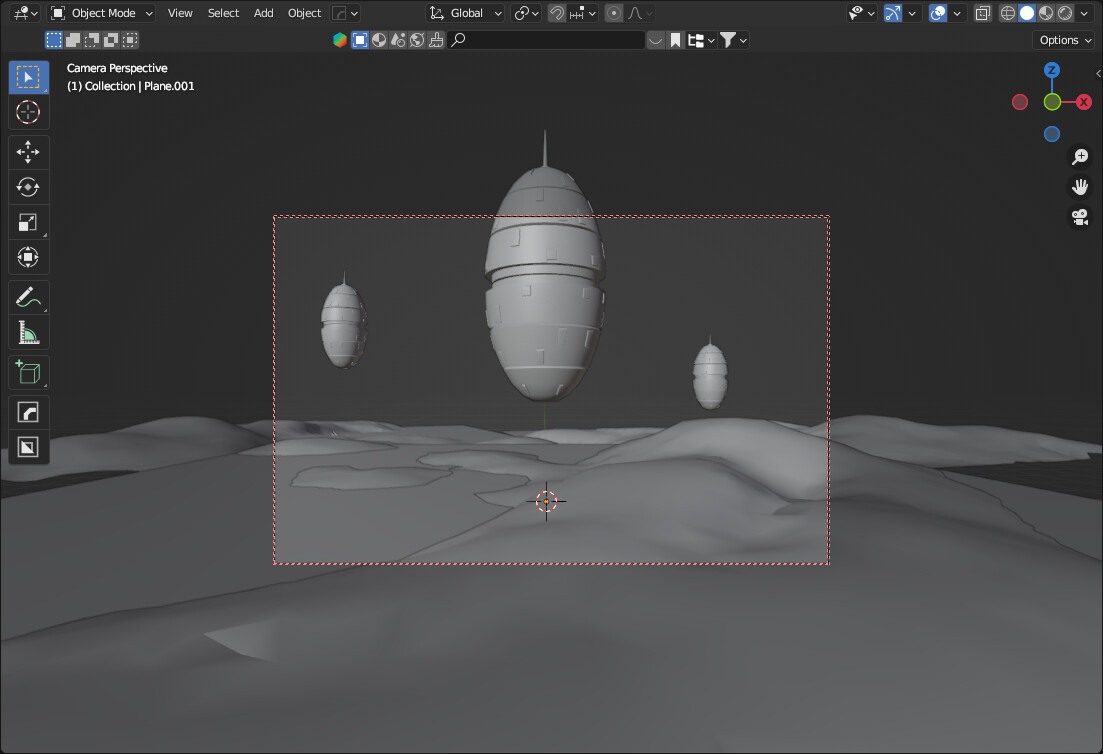Screen dimensions: 1103x754
Task: Click the curved-corner tool icon below Add Cube
Action: [28, 412]
